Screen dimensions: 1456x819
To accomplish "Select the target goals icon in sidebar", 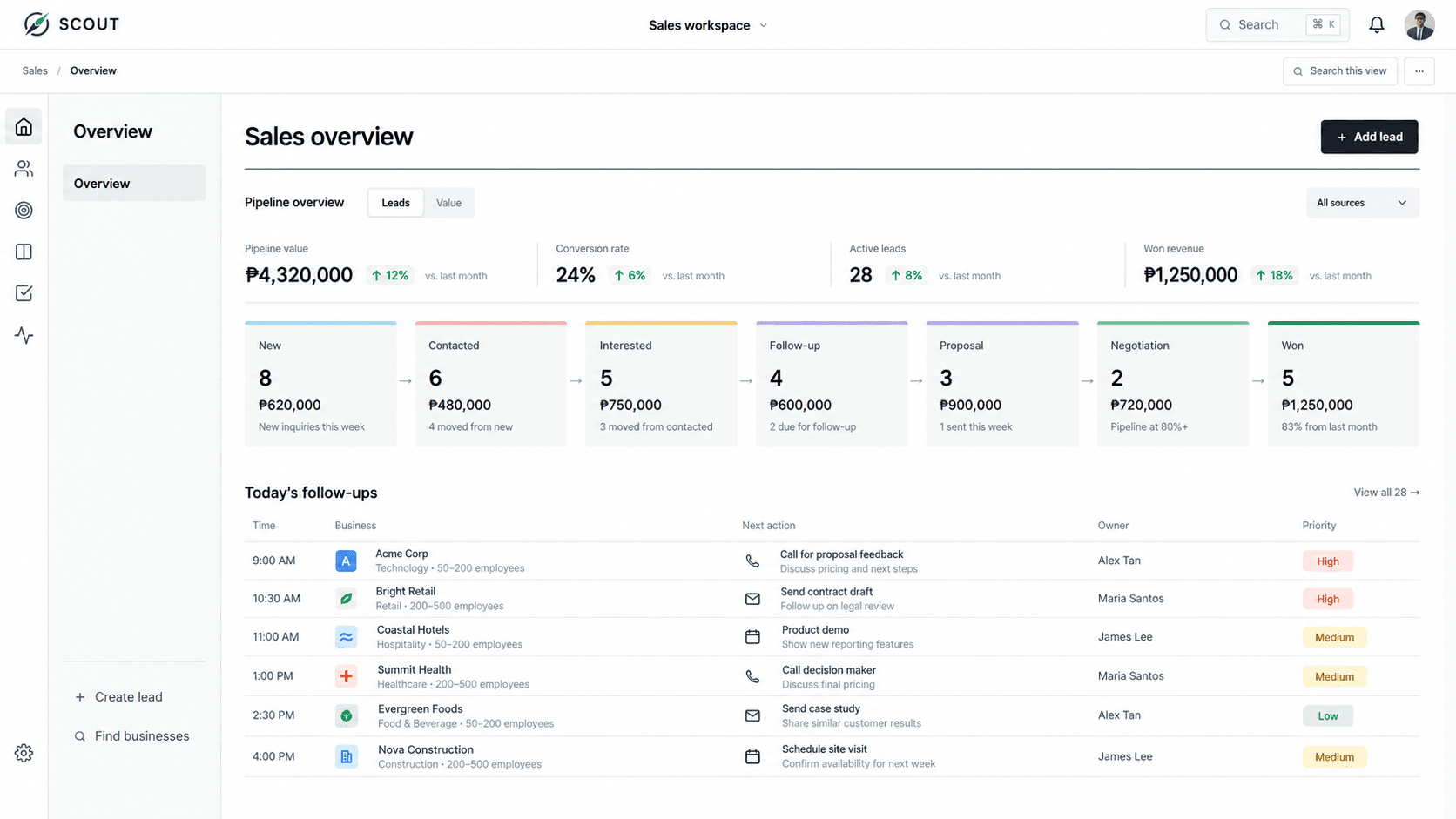I will pyautogui.click(x=24, y=211).
